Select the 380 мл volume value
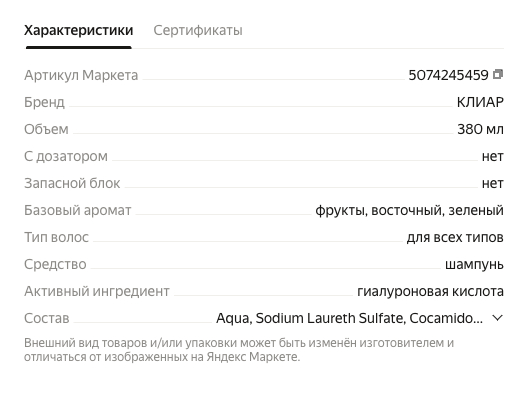 click(x=480, y=129)
